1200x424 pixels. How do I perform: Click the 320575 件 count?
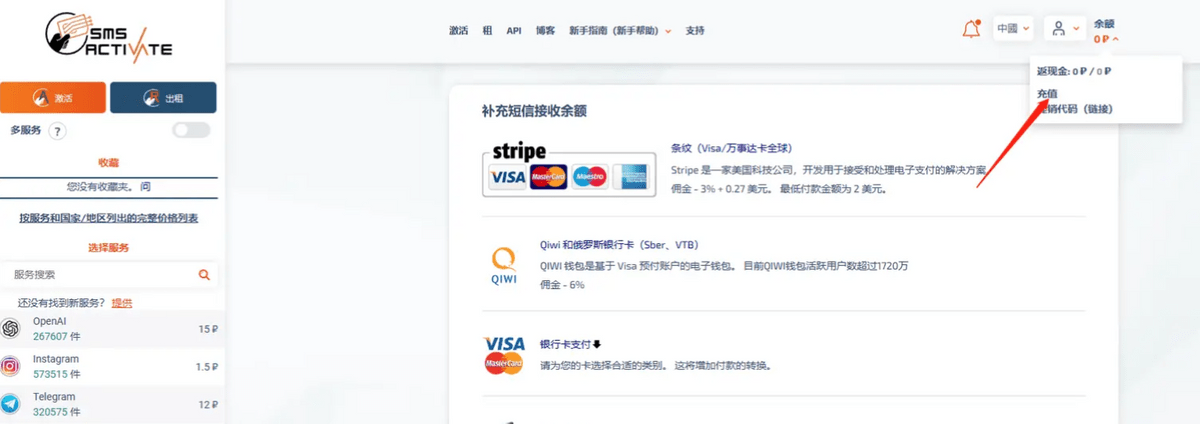tap(56, 412)
